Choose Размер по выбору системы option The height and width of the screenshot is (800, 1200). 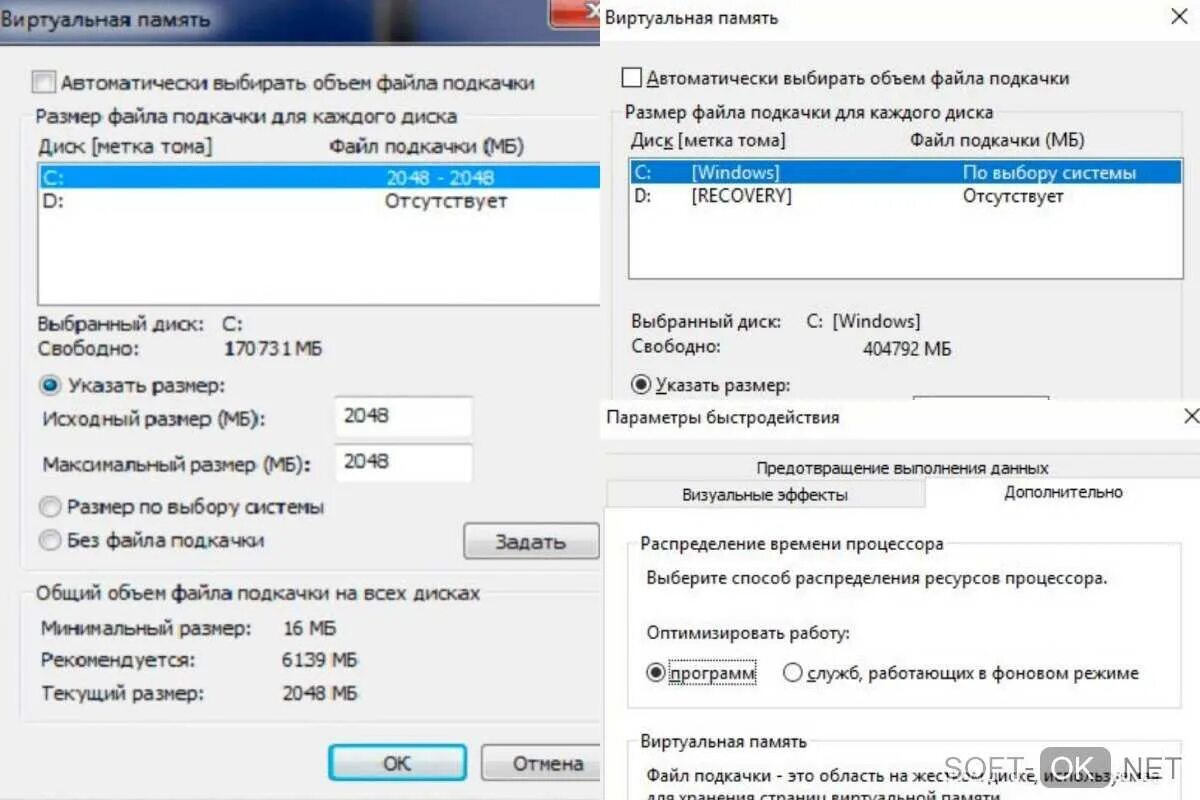click(49, 507)
